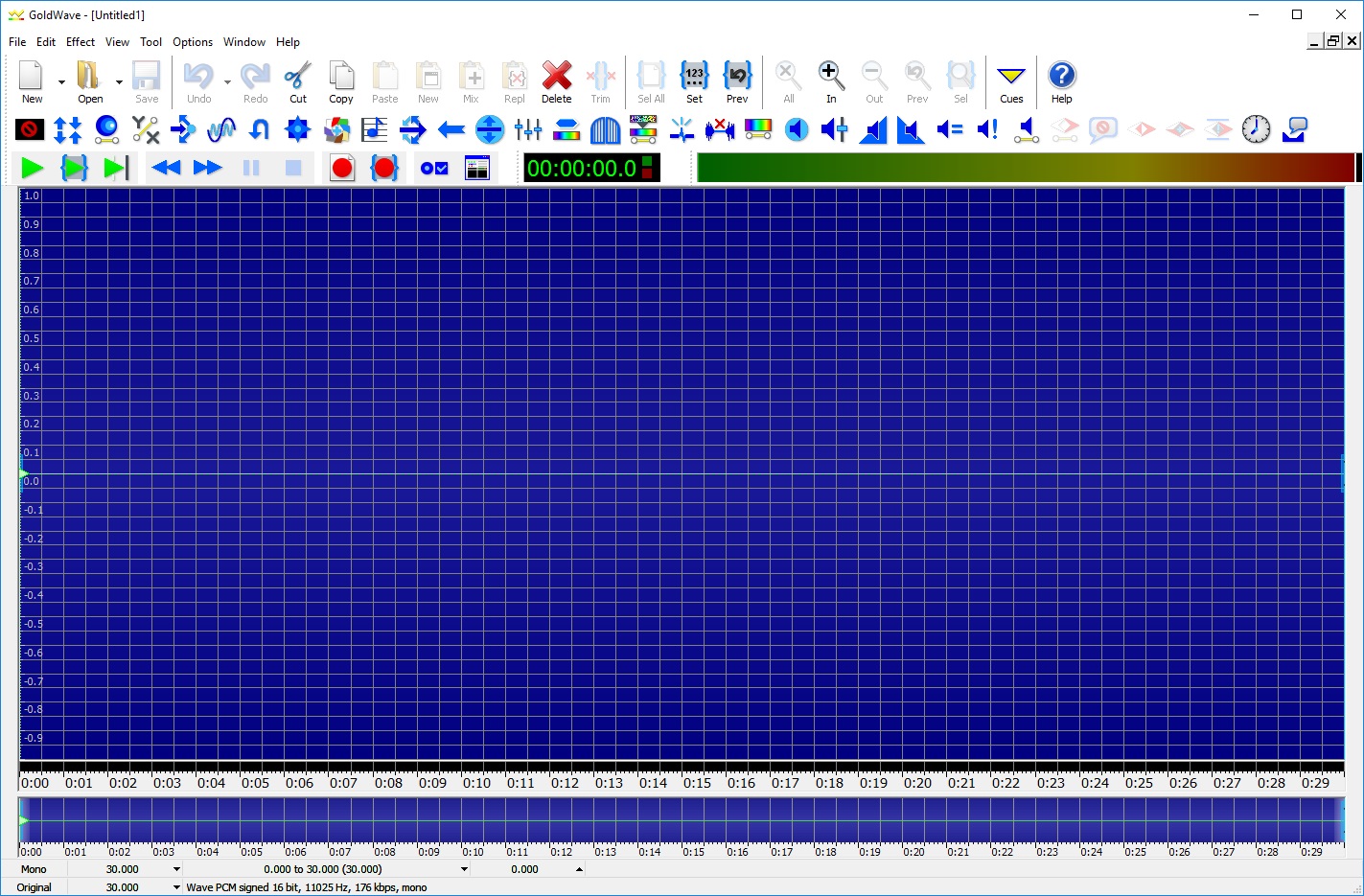Open the equalizer sliders effect icon
The width and height of the screenshot is (1364, 896).
(x=528, y=129)
